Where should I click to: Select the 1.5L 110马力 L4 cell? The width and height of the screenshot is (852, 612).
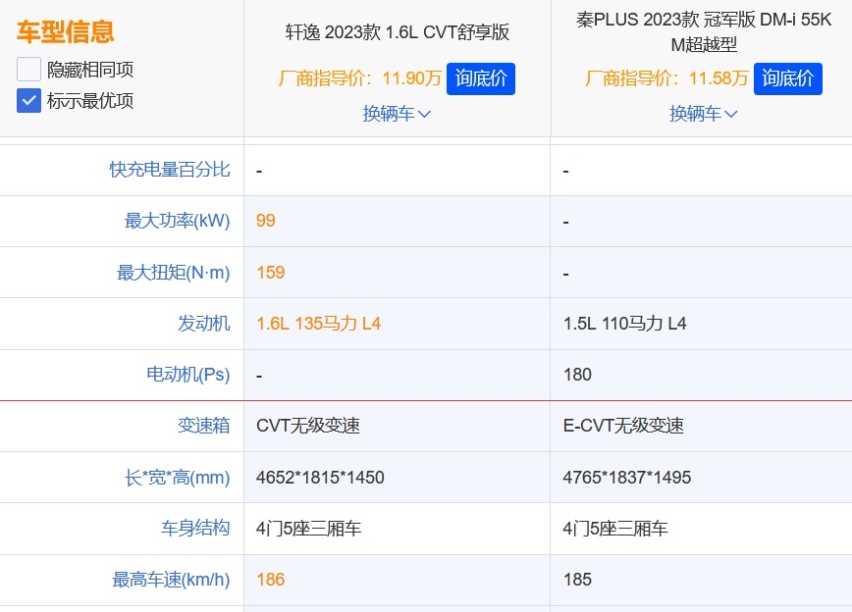pos(625,323)
